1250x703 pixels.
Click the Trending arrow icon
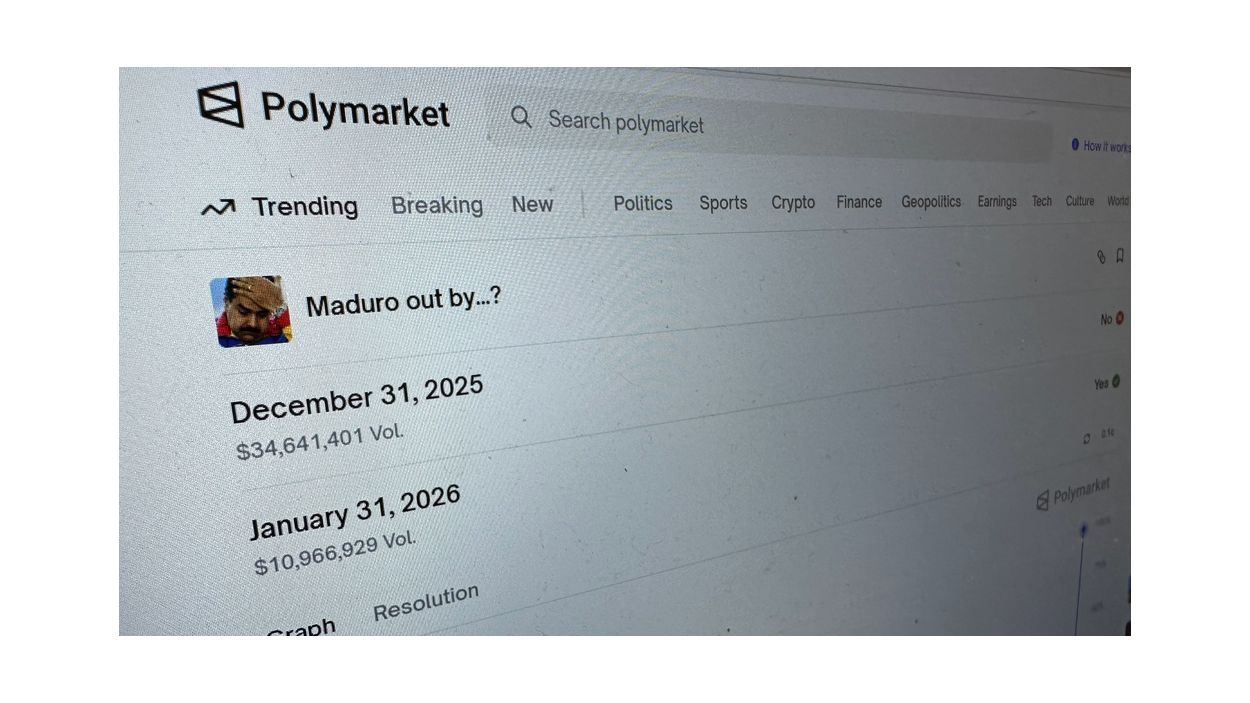click(218, 208)
